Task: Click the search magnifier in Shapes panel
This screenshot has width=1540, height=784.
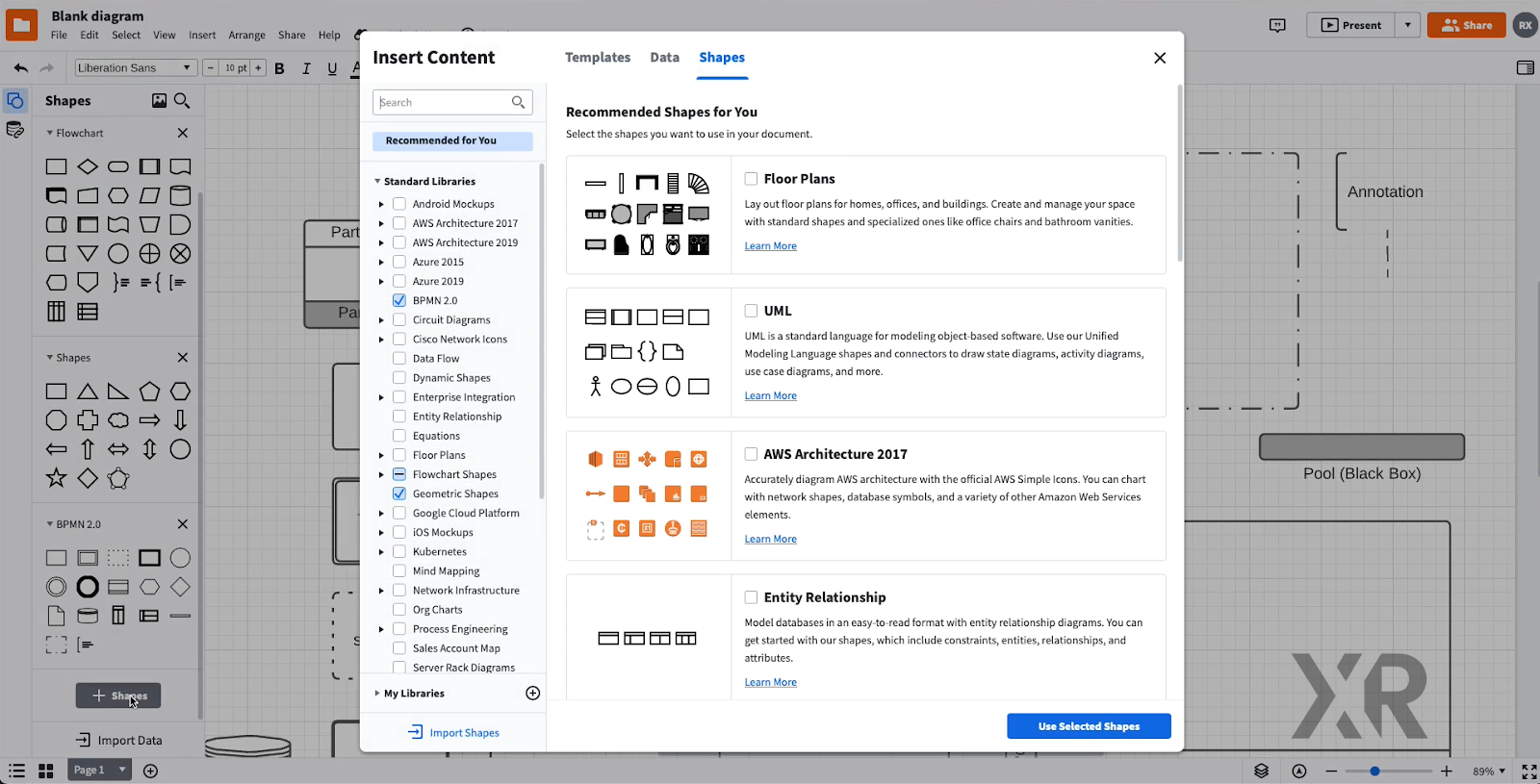Action: pos(182,101)
